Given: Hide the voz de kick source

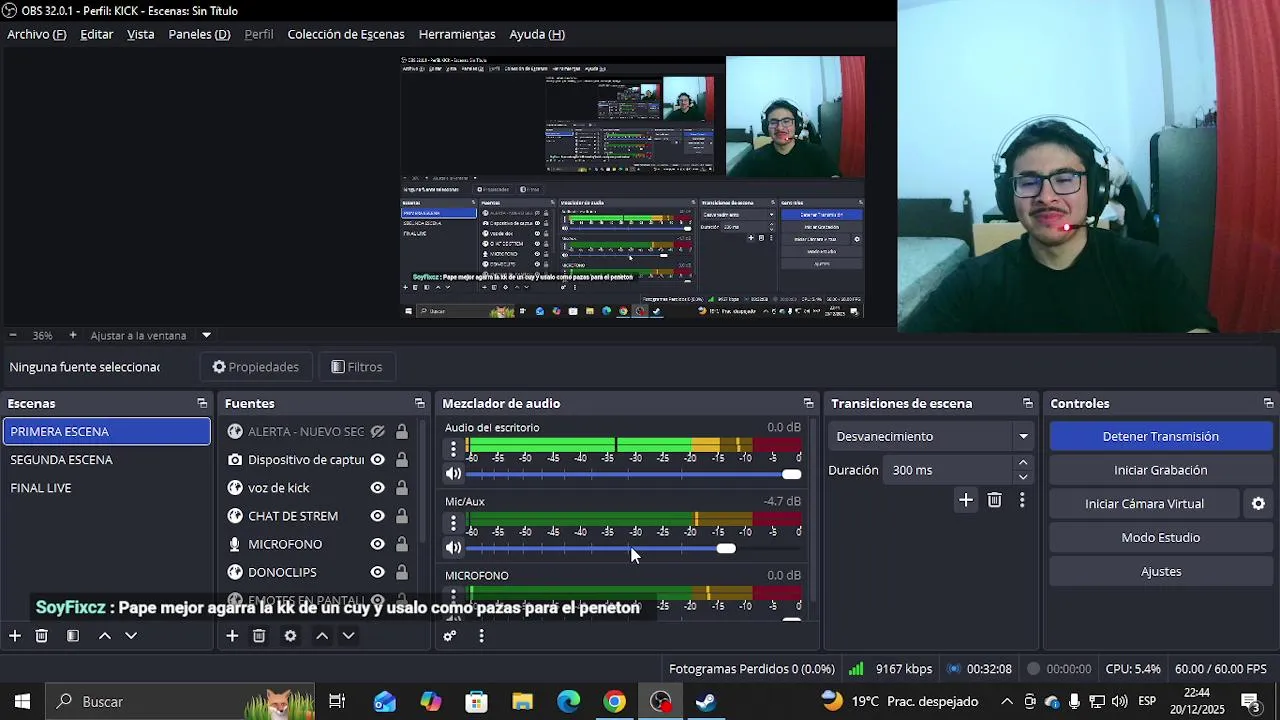Looking at the screenshot, I should (x=378, y=488).
